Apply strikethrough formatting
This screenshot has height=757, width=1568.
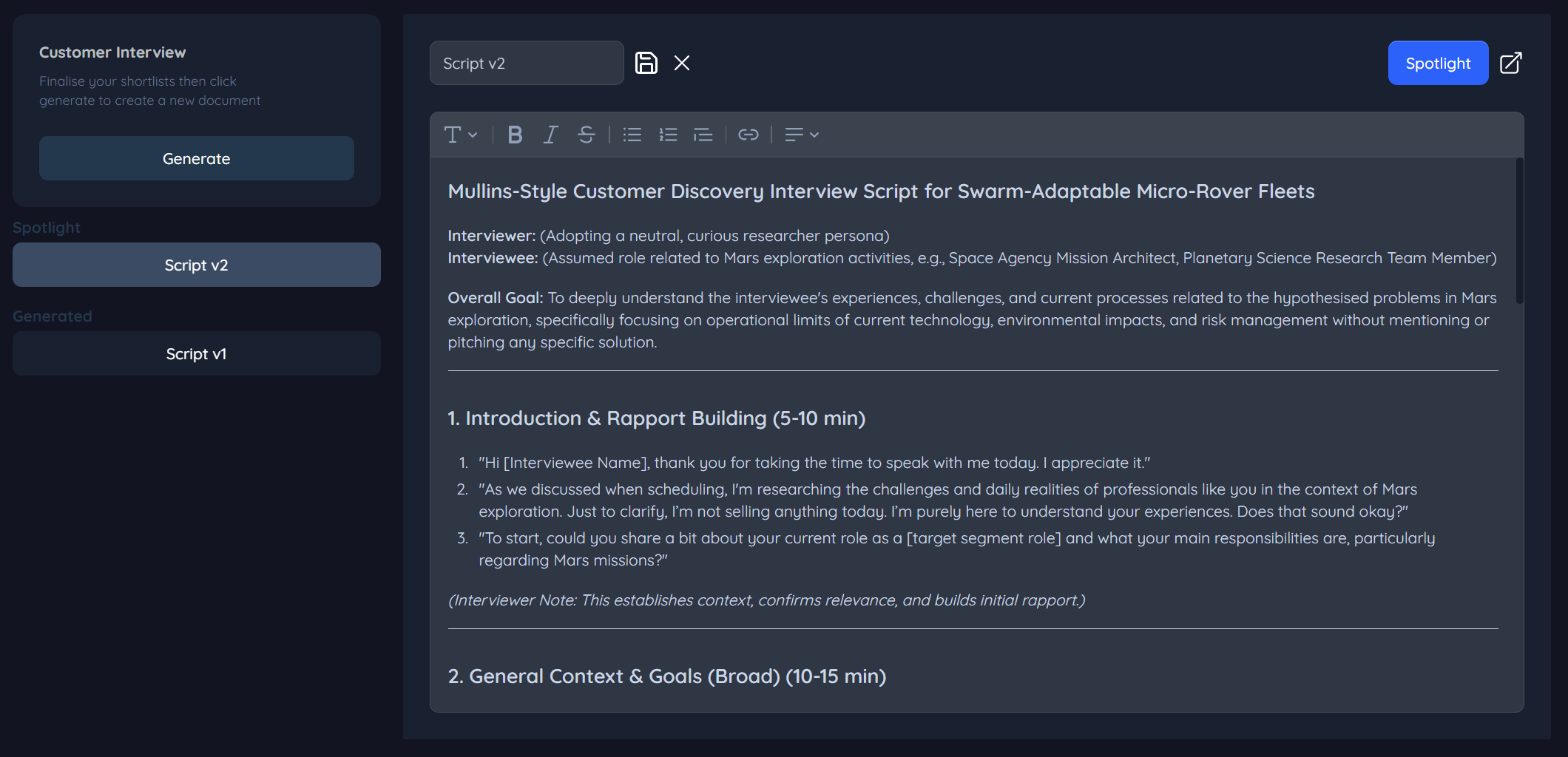(x=586, y=135)
